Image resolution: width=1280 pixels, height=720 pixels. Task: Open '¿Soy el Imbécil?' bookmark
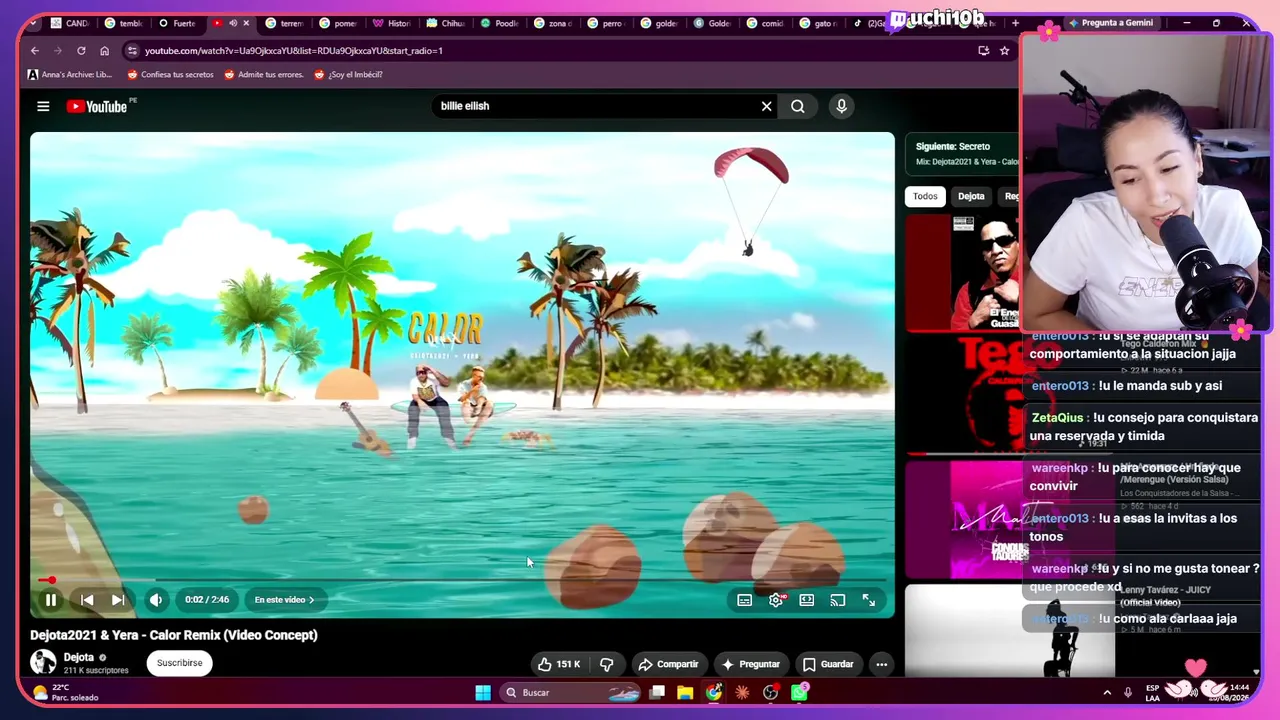[x=348, y=74]
